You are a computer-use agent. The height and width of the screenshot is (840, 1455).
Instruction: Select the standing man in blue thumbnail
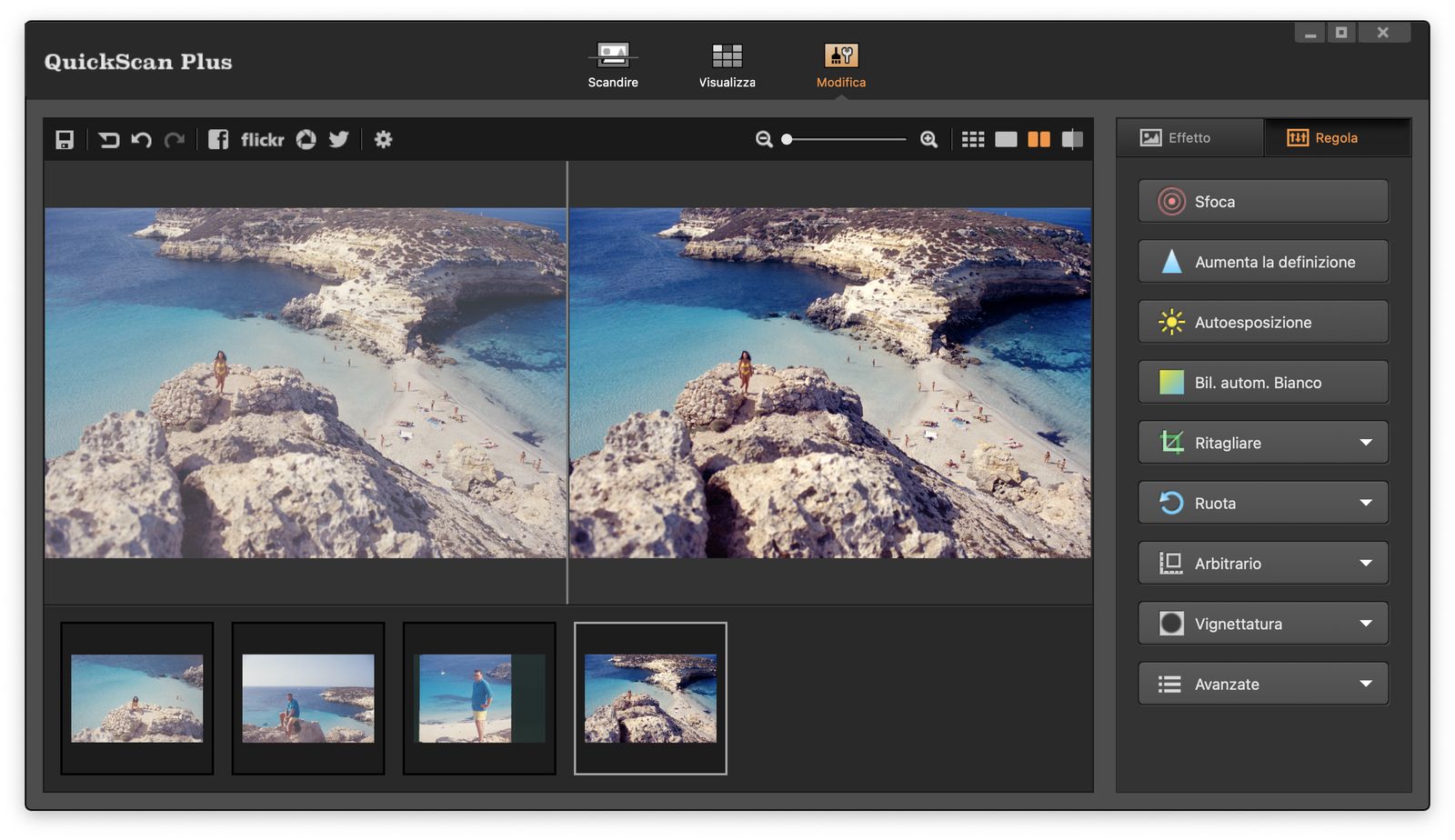coord(479,698)
